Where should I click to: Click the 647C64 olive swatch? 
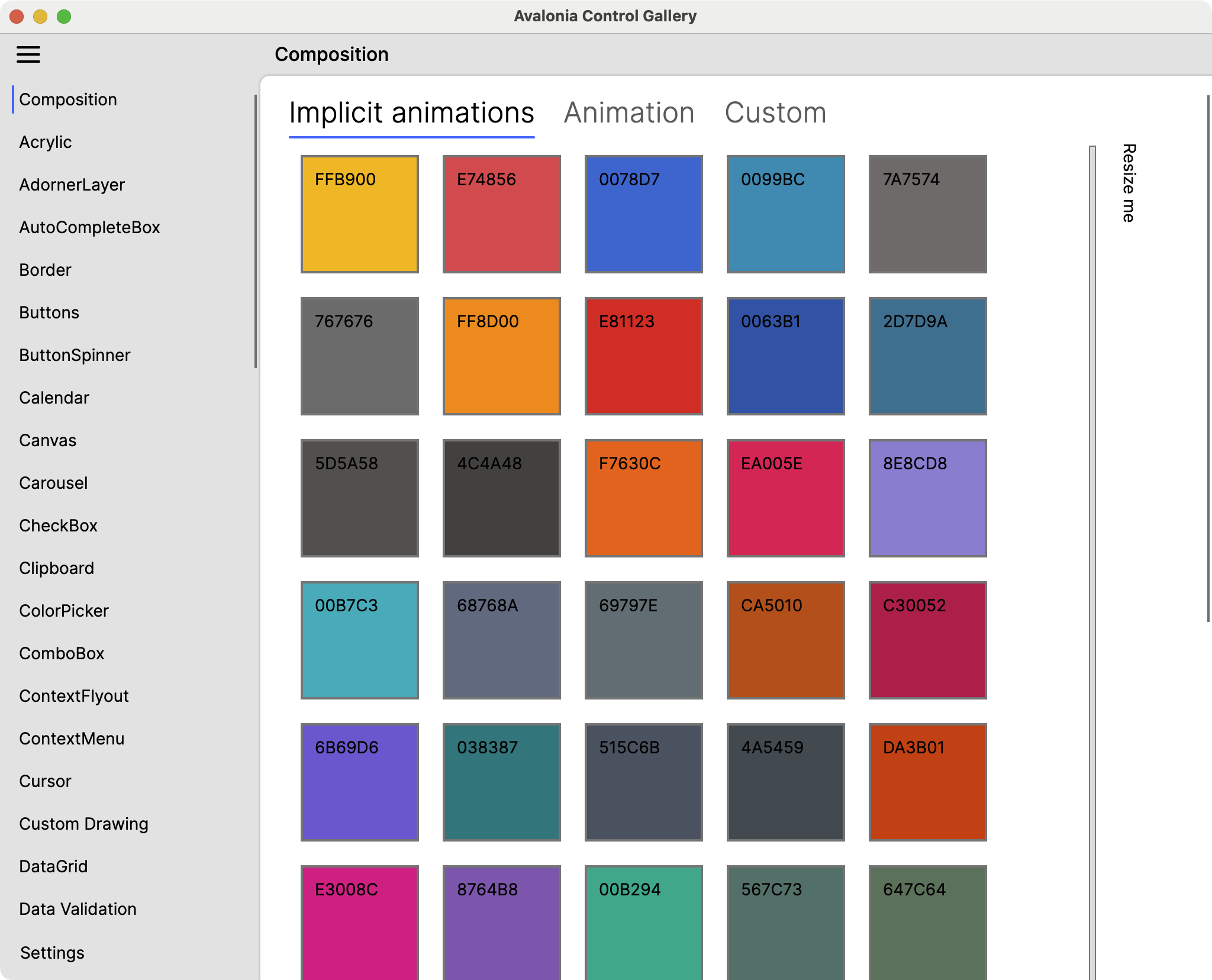(928, 923)
